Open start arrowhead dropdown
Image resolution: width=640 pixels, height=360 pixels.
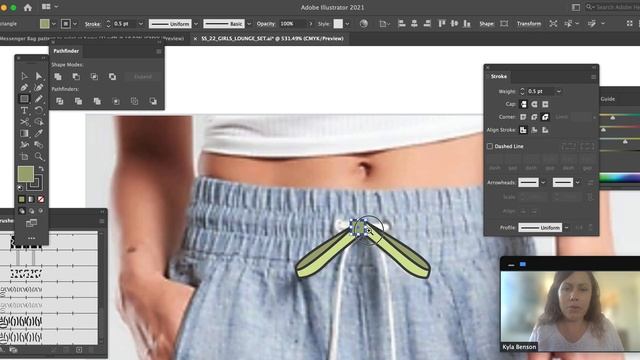tap(543, 182)
